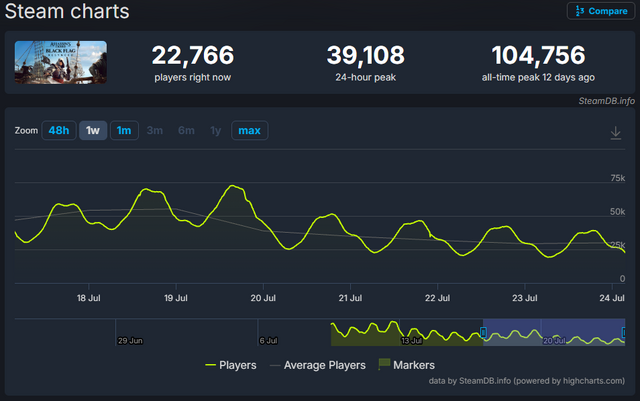
Task: Click the 1y zoom option
Action: (x=216, y=130)
